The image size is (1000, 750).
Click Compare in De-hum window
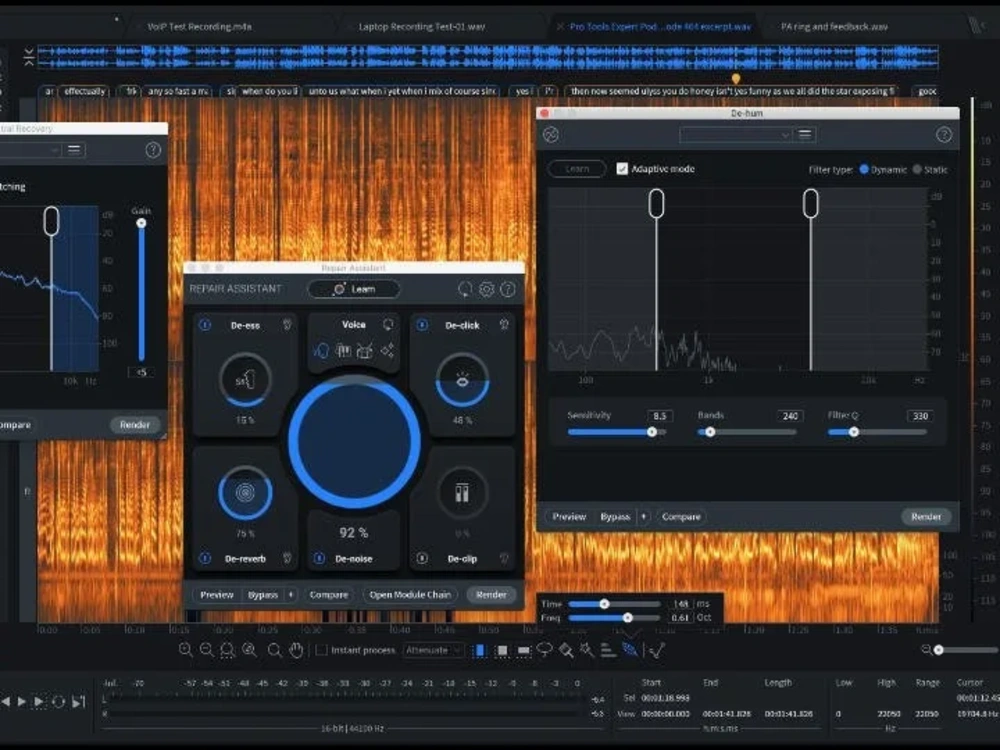pyautogui.click(x=681, y=517)
